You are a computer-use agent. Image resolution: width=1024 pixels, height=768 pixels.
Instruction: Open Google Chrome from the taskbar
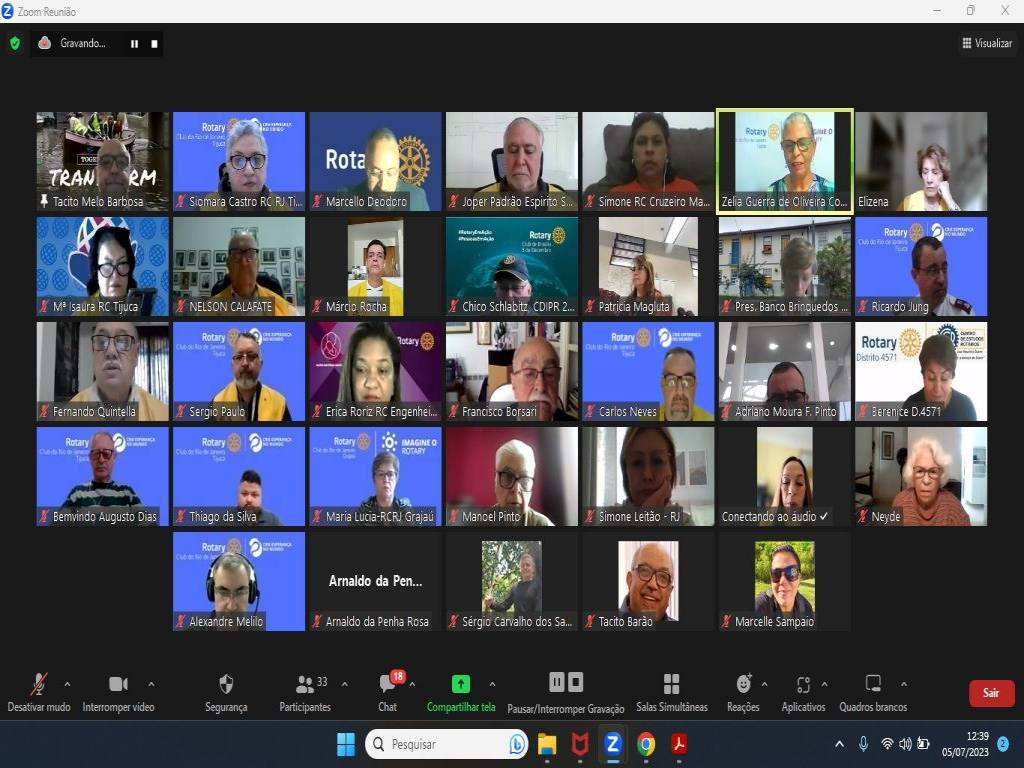pos(646,744)
